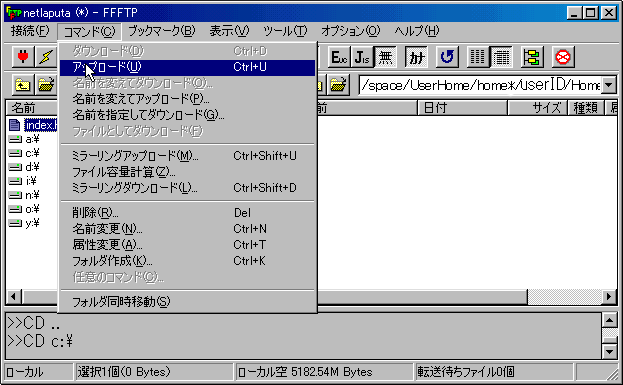The height and width of the screenshot is (385, 623).
Task: Select the 無 (no conversion) kanji button
Action: (385, 57)
